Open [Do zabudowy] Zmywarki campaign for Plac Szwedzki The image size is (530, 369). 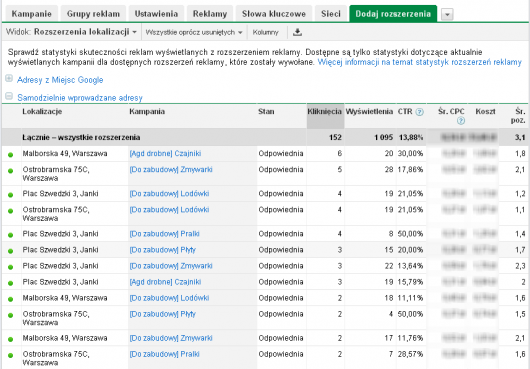(171, 266)
